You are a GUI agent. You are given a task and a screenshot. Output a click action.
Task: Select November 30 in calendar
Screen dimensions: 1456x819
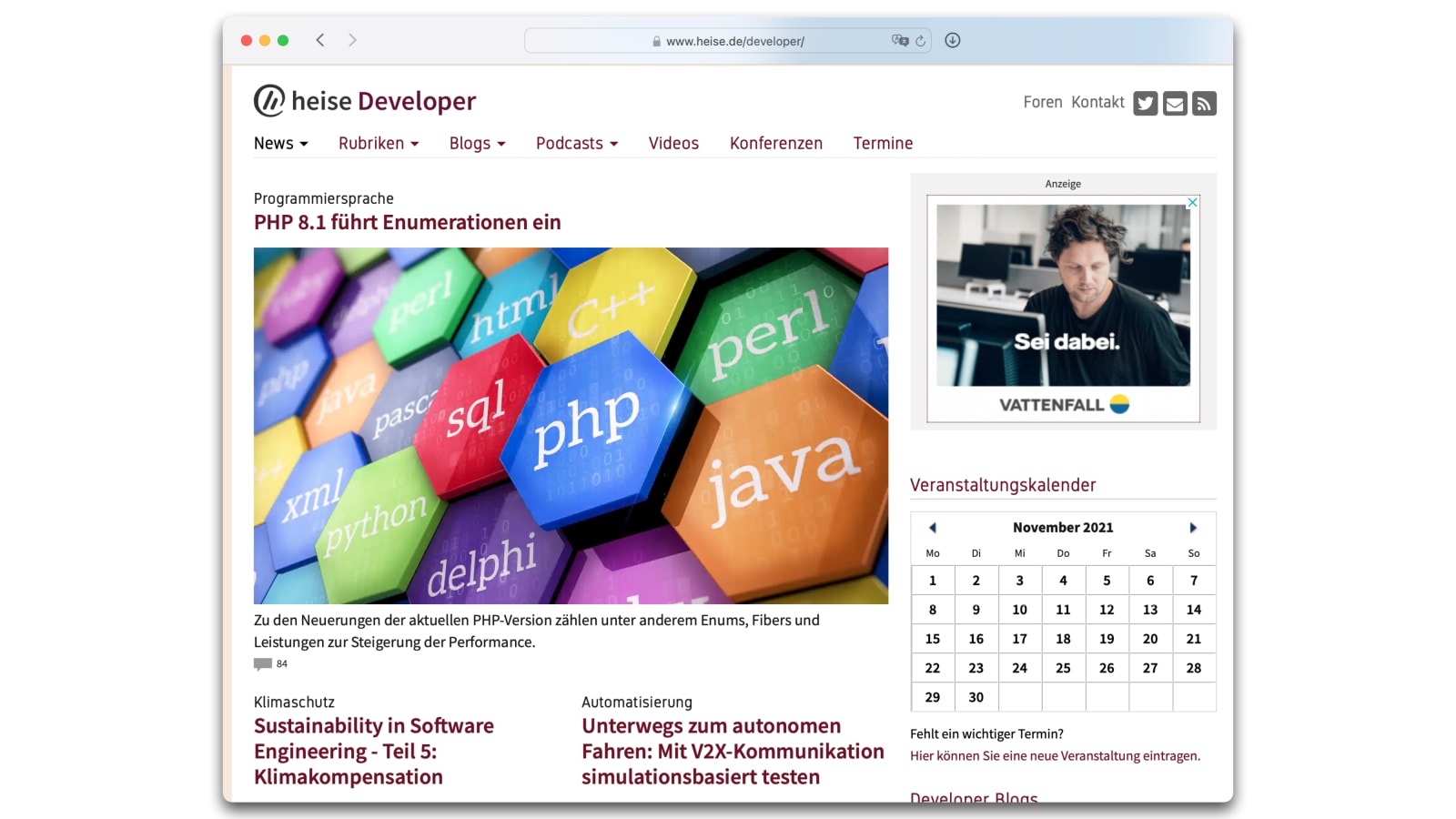(x=976, y=697)
